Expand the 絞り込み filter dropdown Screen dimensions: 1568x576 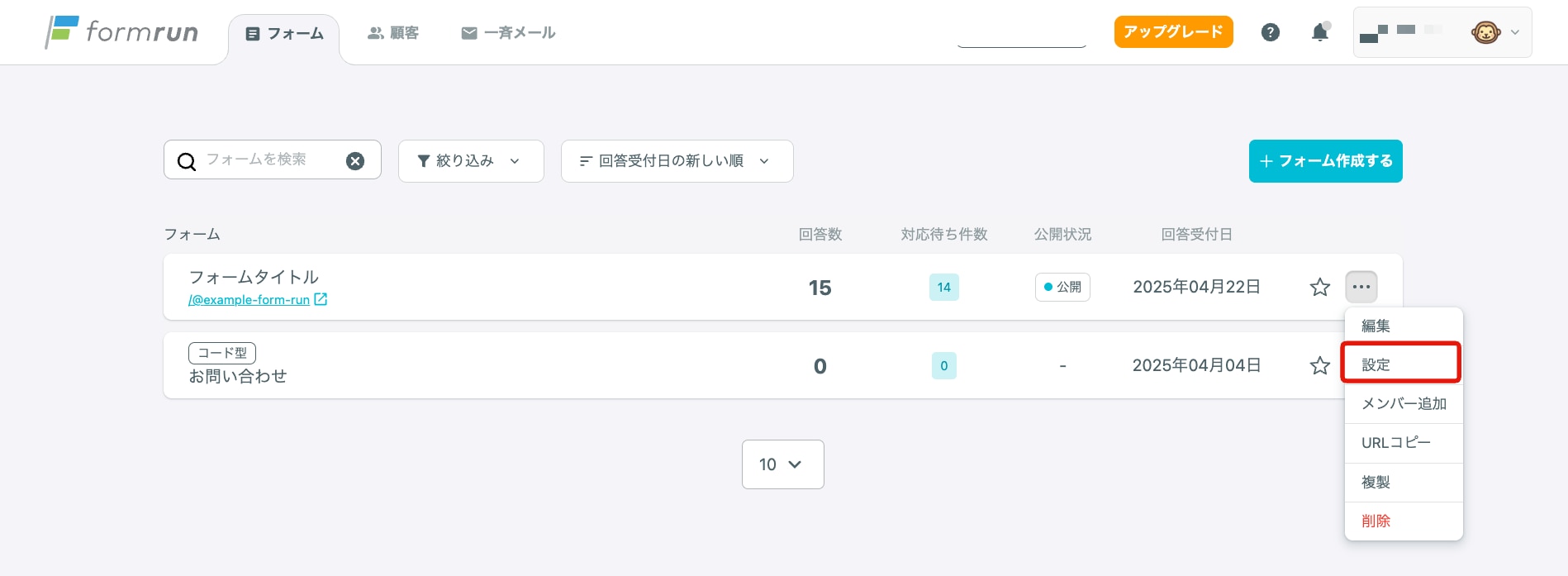pyautogui.click(x=470, y=161)
